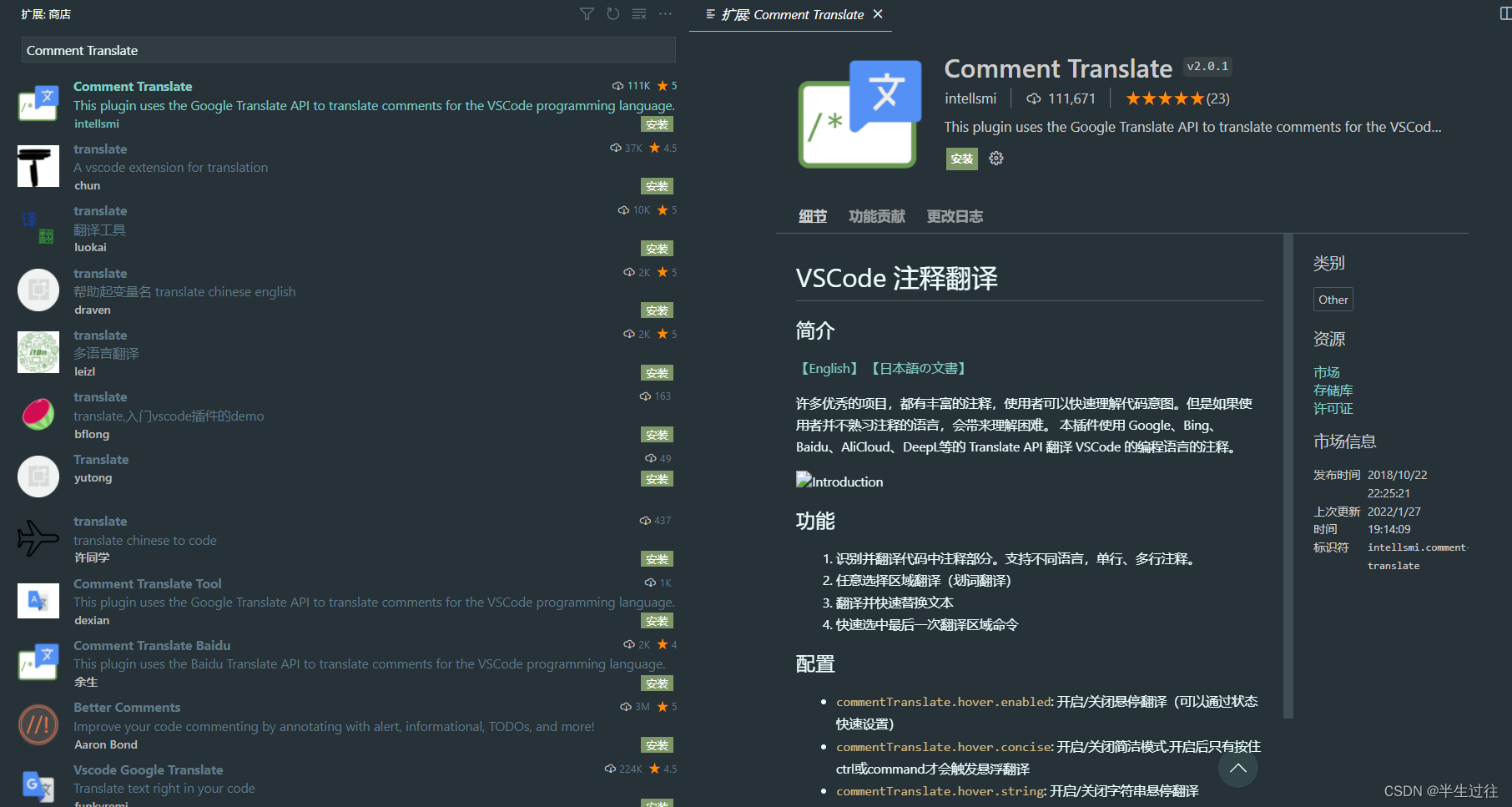Select yutong's Translate placeholder icon
Screen dimensions: 1512x807
pos(38,477)
